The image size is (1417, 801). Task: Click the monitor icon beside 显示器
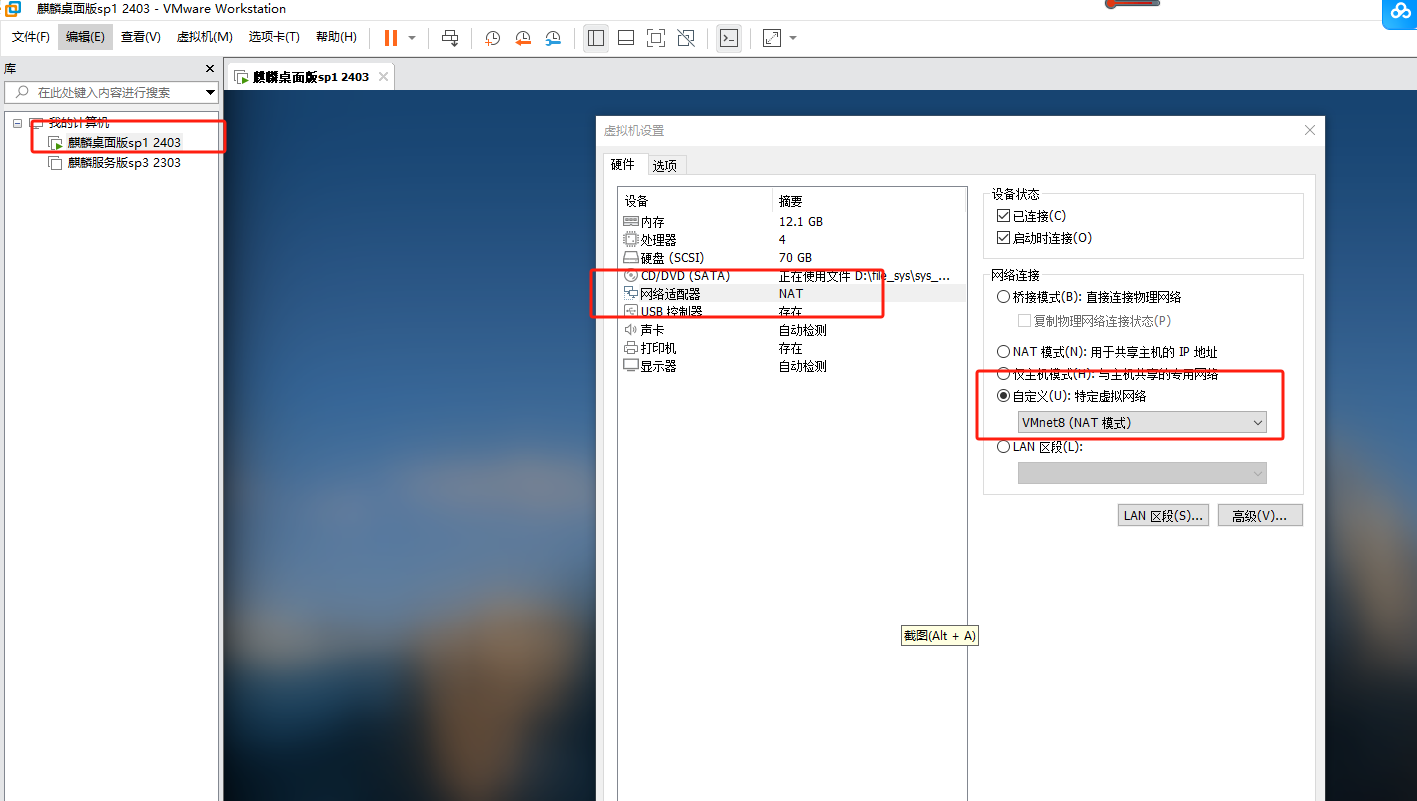(x=630, y=366)
